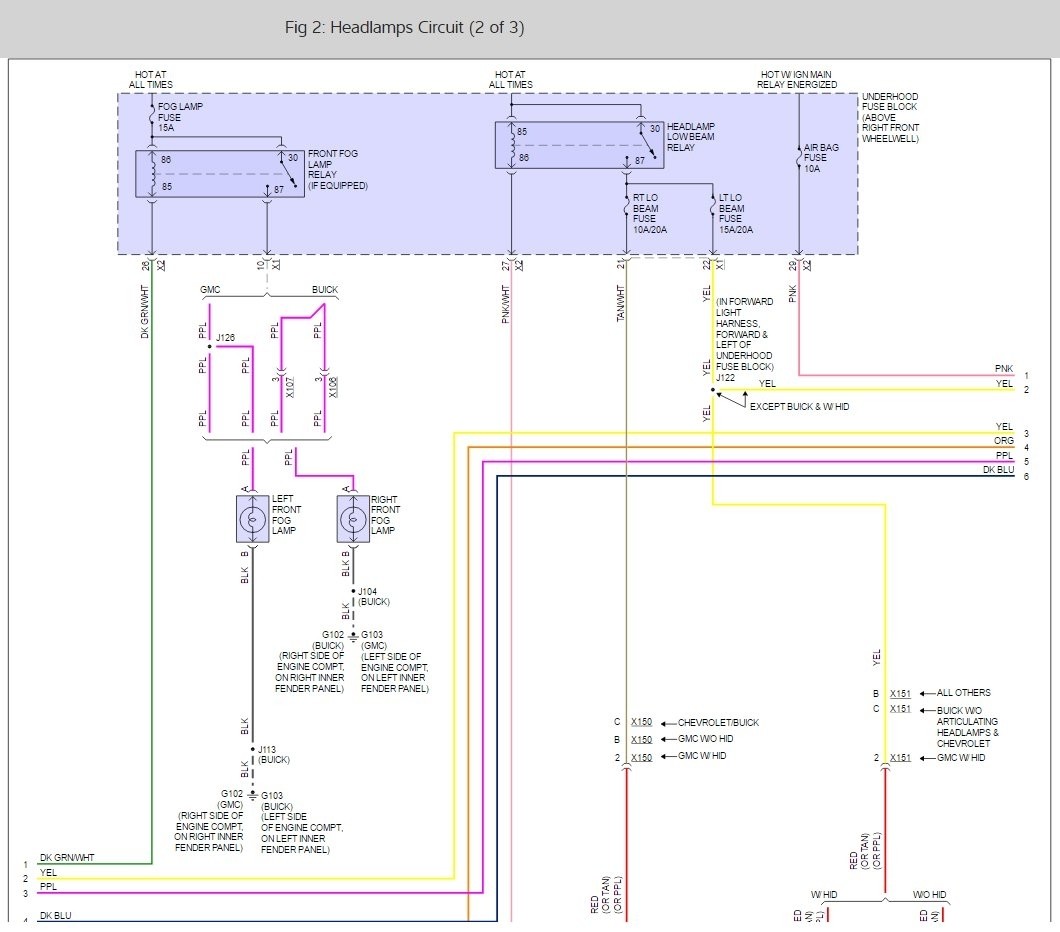Screen dimensions: 1060x932
Task: Click the LT LO Beam Fuse symbol
Action: point(713,207)
